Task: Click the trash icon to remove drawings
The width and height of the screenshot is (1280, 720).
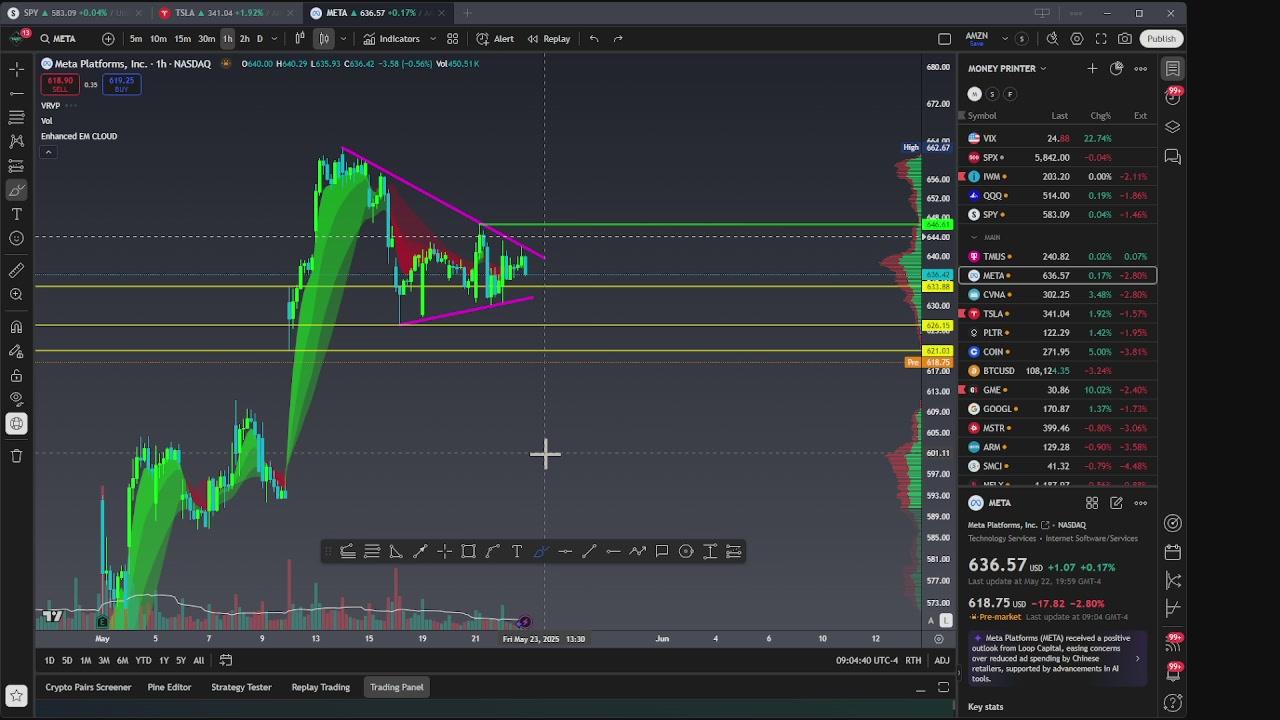Action: point(17,456)
